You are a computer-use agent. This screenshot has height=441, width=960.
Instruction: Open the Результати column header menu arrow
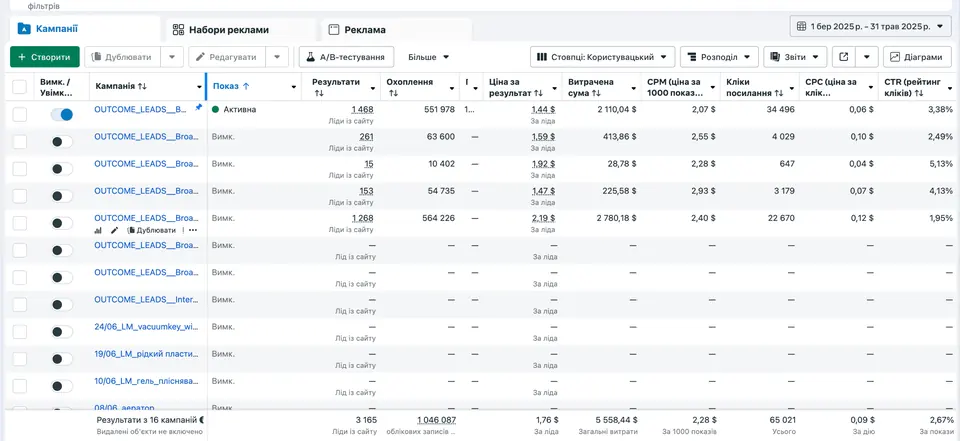(371, 88)
